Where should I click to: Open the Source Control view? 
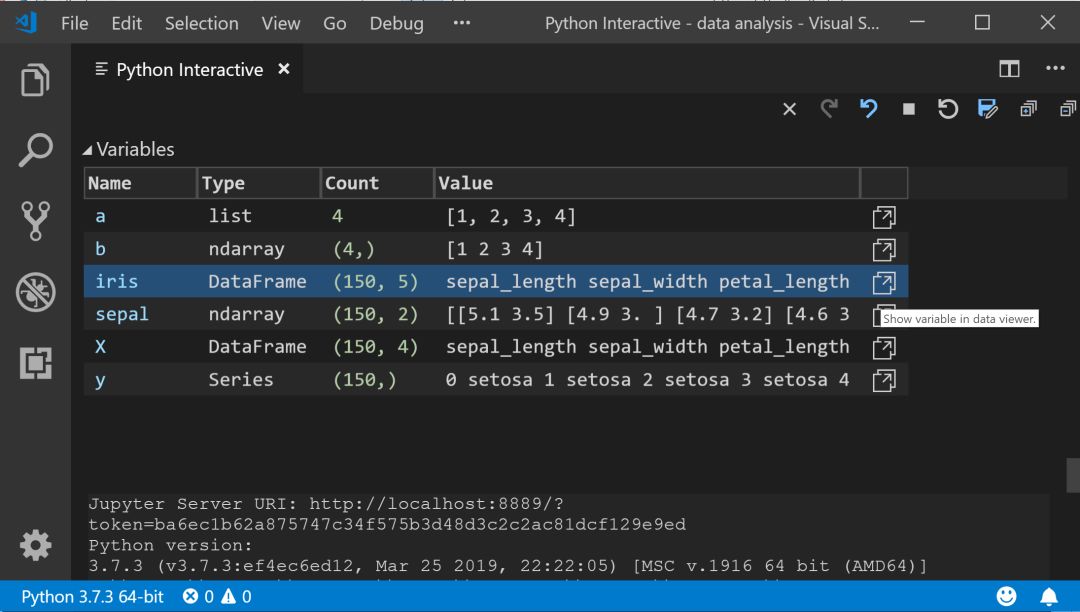click(x=35, y=221)
